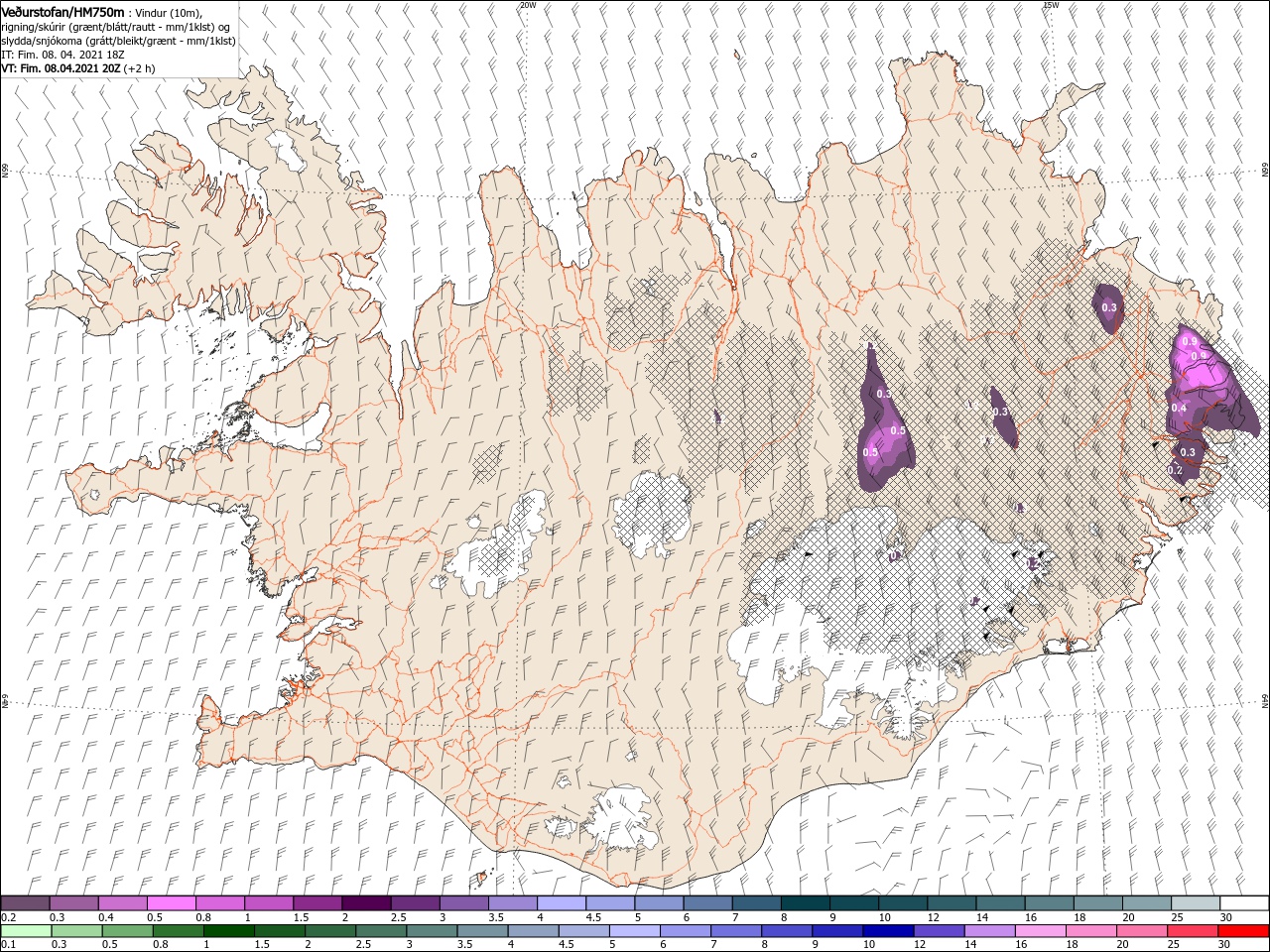Image resolution: width=1270 pixels, height=952 pixels.
Task: Pick the dark purple 2 snow-scale swatch
Action: [x=365, y=903]
